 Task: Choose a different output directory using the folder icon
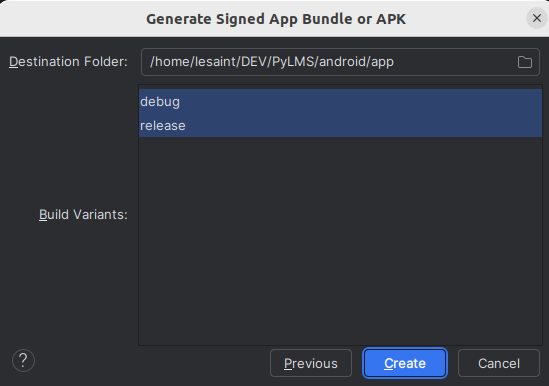click(x=524, y=62)
